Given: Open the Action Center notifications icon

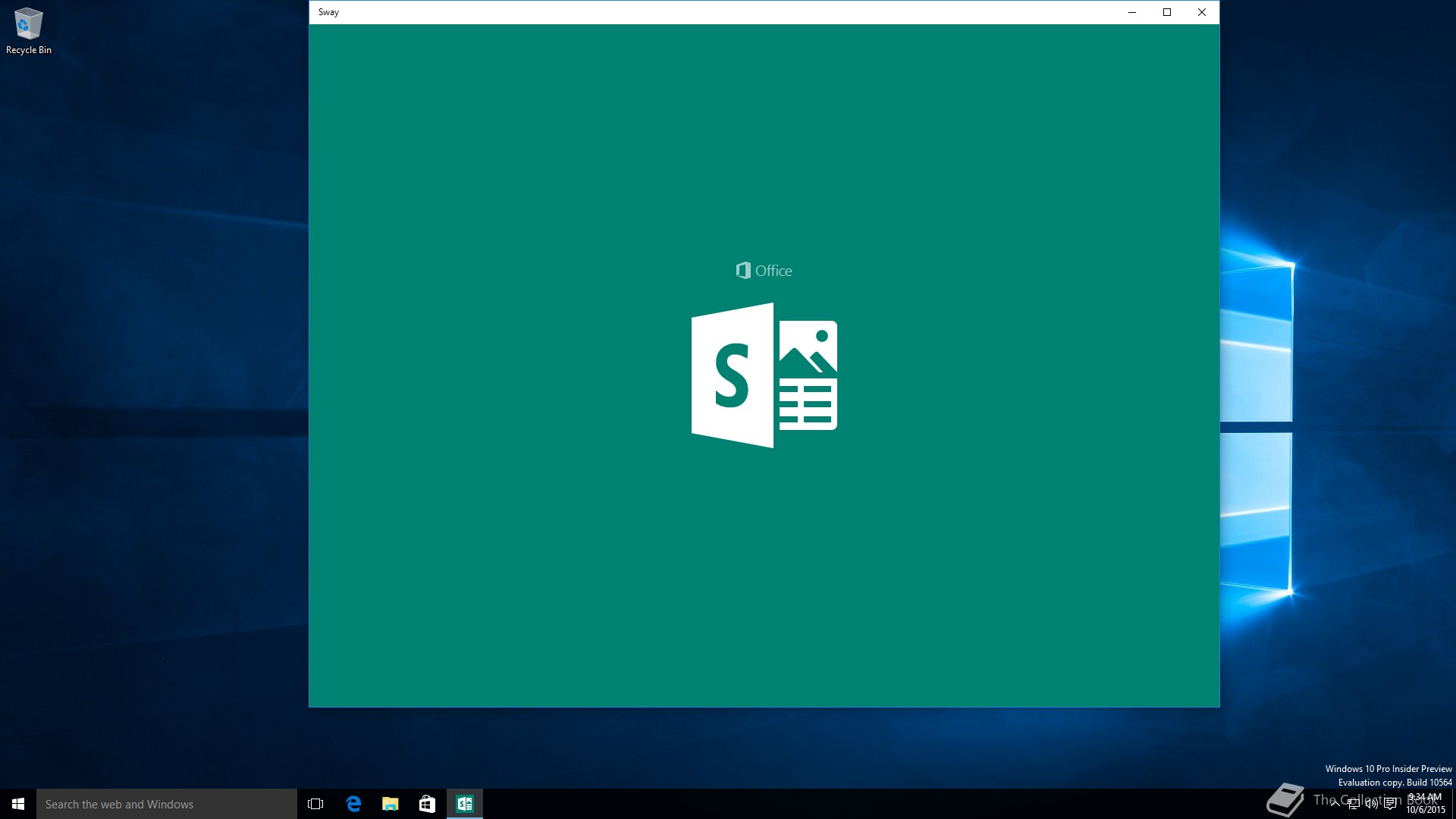Looking at the screenshot, I should tap(1390, 804).
